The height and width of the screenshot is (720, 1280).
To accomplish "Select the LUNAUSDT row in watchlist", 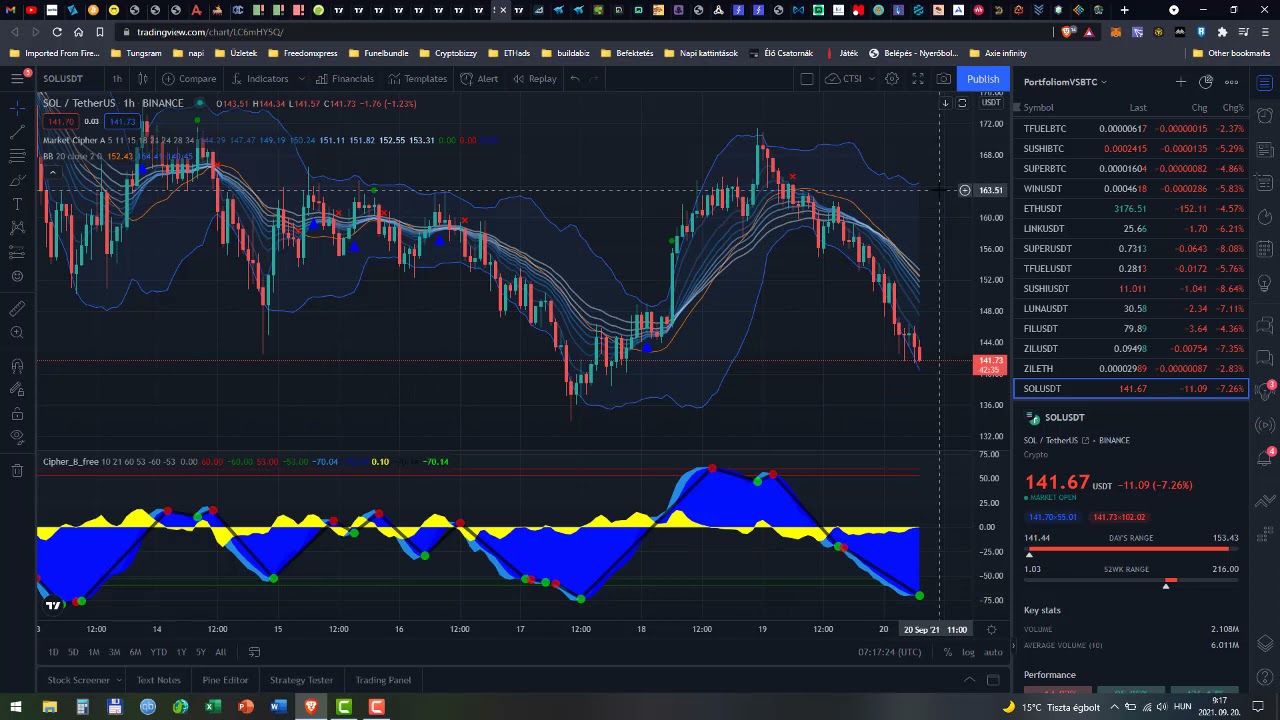I will click(x=1131, y=309).
